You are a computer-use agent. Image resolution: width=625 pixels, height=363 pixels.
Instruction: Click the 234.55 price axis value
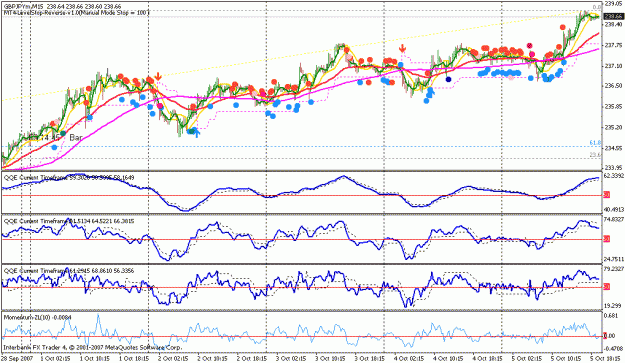(x=614, y=148)
